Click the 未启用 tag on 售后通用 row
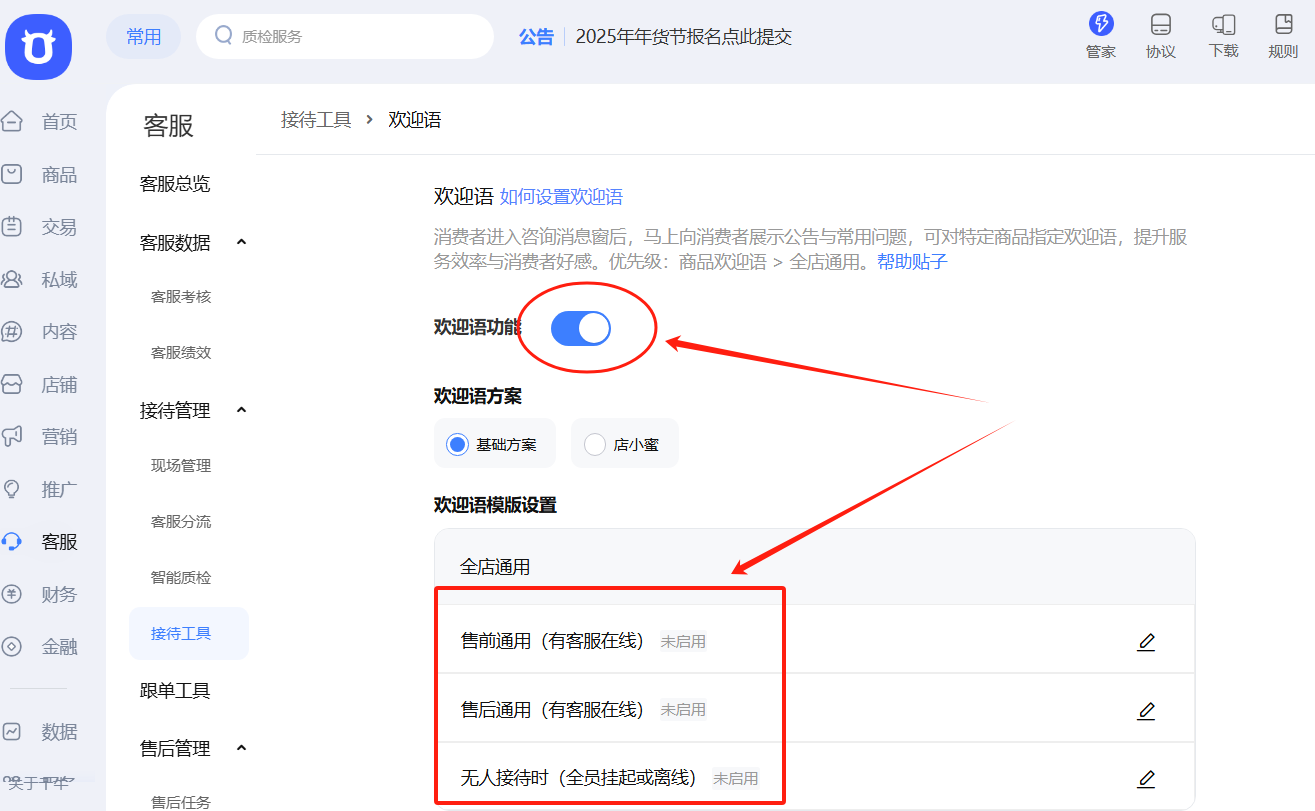The height and width of the screenshot is (811, 1315). (684, 710)
